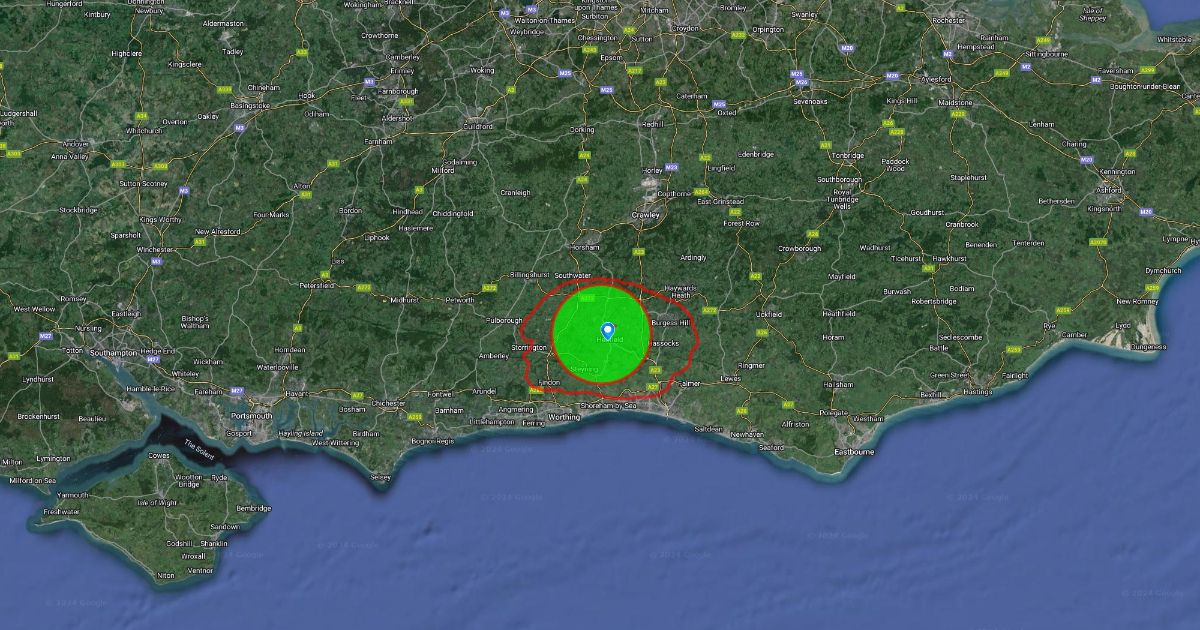The height and width of the screenshot is (630, 1200).
Task: Click the Burgess Hill label
Action: coord(670,323)
